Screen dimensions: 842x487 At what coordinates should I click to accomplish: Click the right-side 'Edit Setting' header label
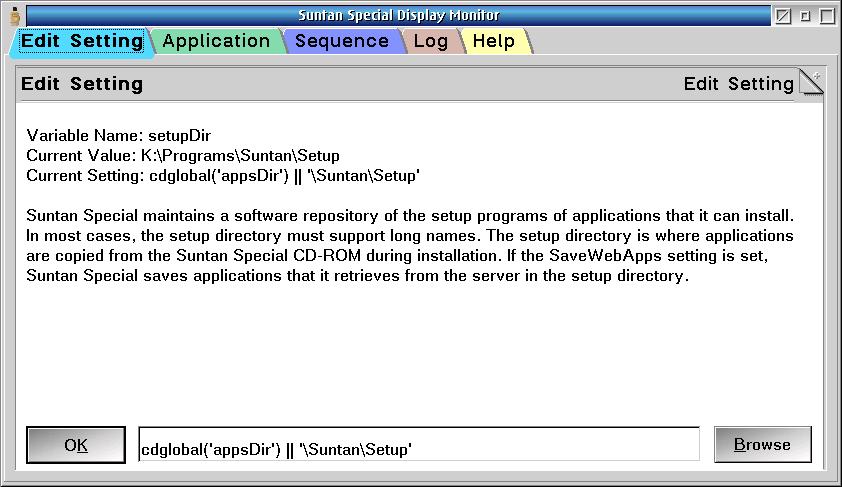[738, 84]
